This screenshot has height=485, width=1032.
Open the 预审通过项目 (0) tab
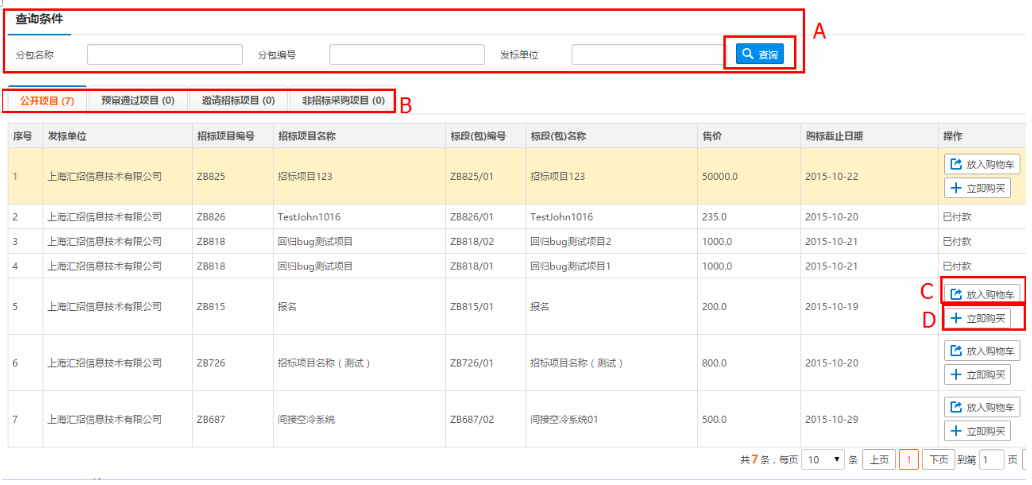tap(138, 101)
